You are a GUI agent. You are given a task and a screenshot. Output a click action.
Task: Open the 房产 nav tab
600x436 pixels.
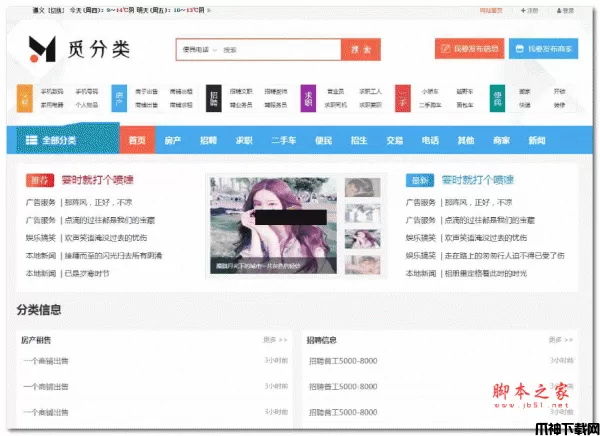(173, 140)
